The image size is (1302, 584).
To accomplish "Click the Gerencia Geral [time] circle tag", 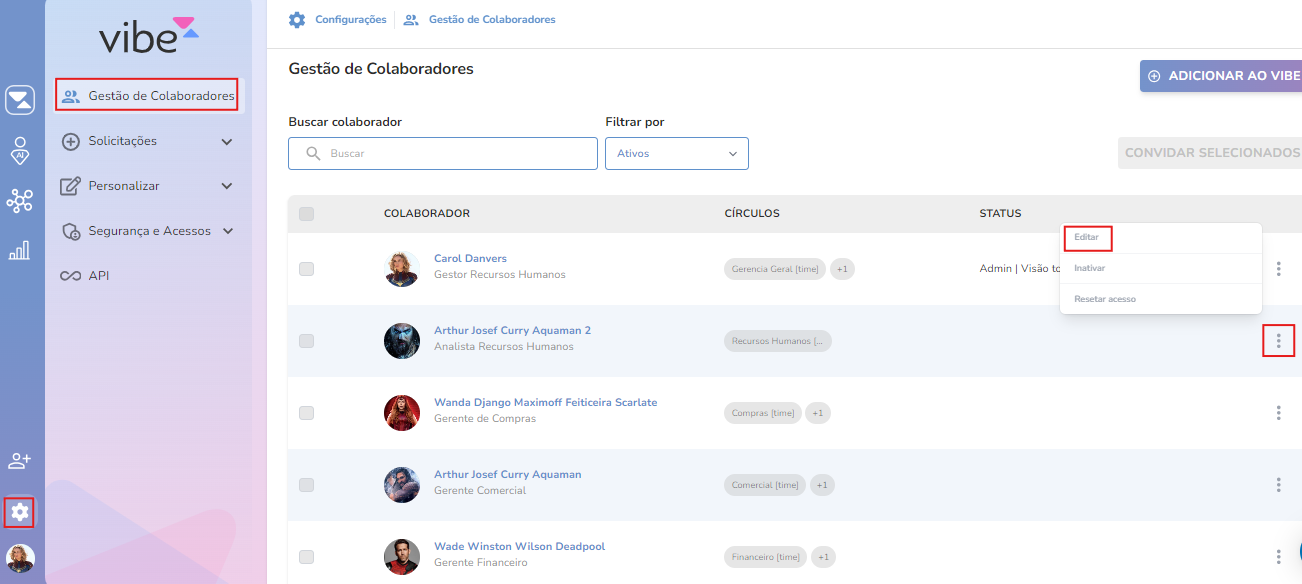I will [775, 269].
